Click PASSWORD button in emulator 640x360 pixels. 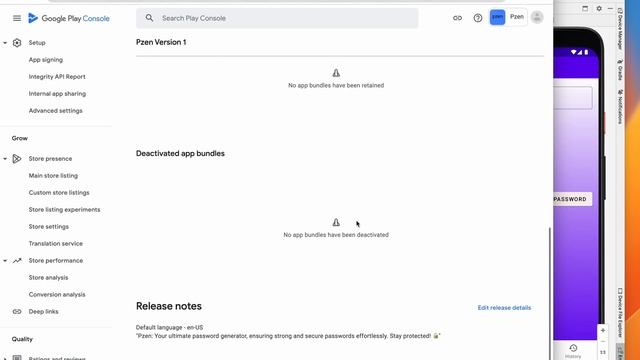(x=572, y=199)
